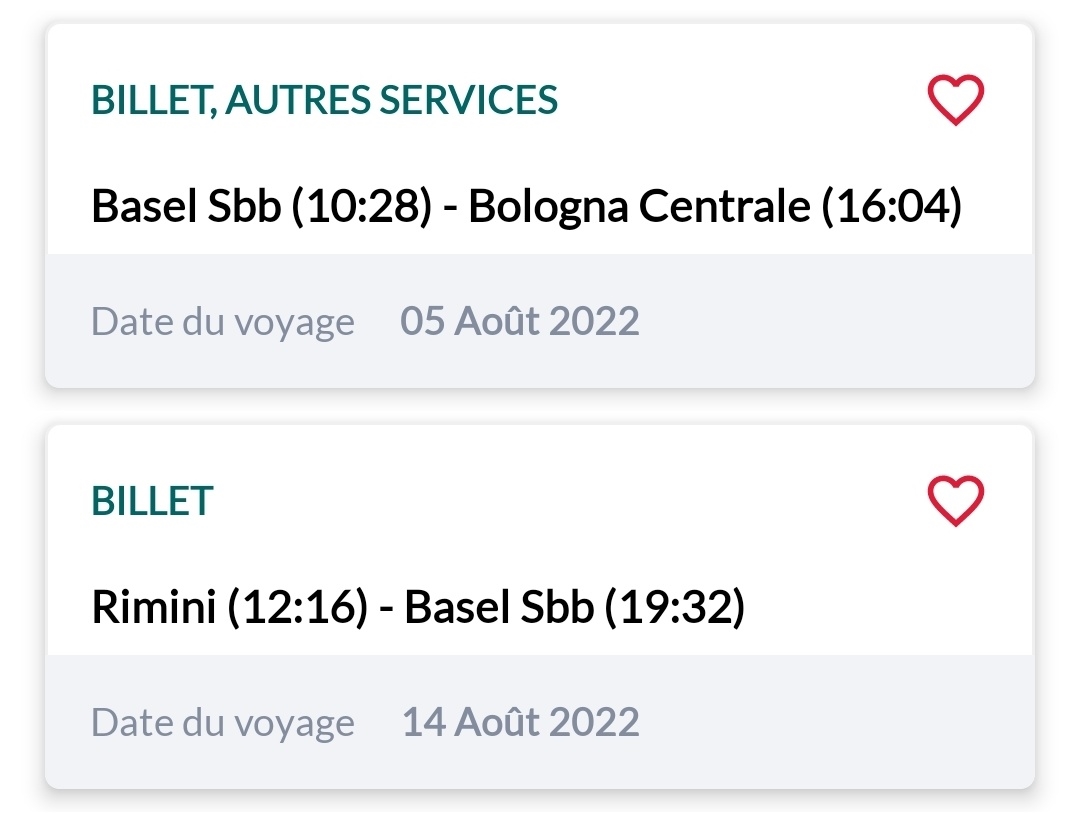Click "Date du voyage" on the 05 Août ticket
The image size is (1080, 815).
click(x=223, y=322)
